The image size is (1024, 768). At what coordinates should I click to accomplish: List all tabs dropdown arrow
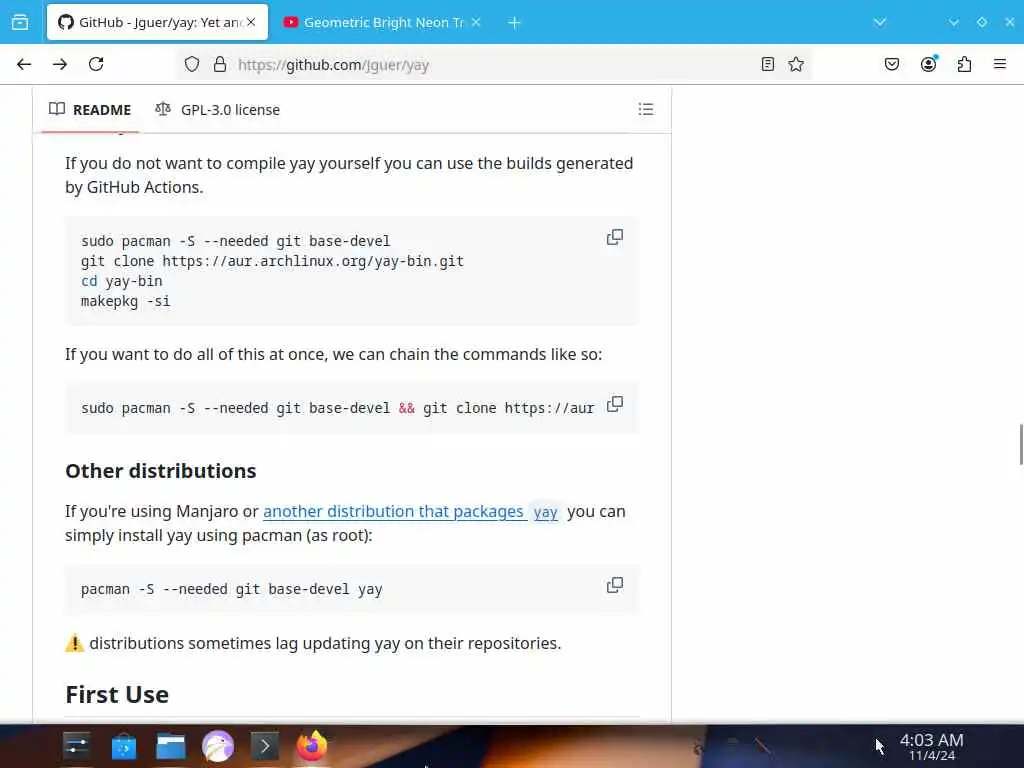(880, 22)
